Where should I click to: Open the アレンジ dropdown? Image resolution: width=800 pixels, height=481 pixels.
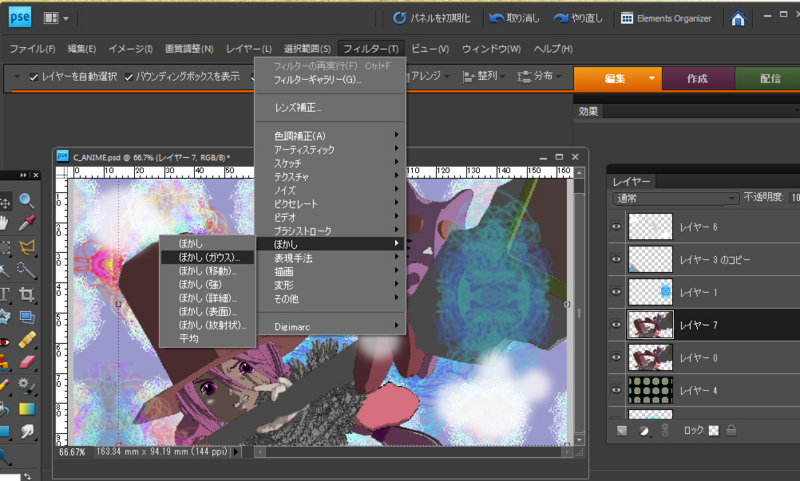(429, 76)
